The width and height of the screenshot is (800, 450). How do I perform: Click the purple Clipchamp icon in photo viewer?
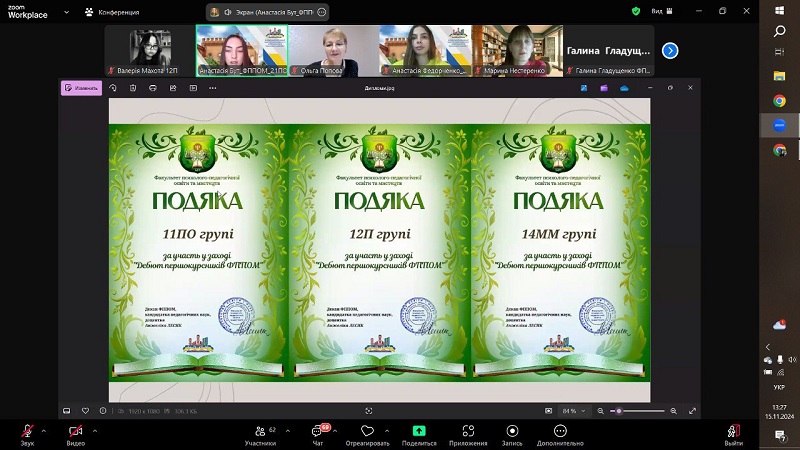(x=604, y=88)
